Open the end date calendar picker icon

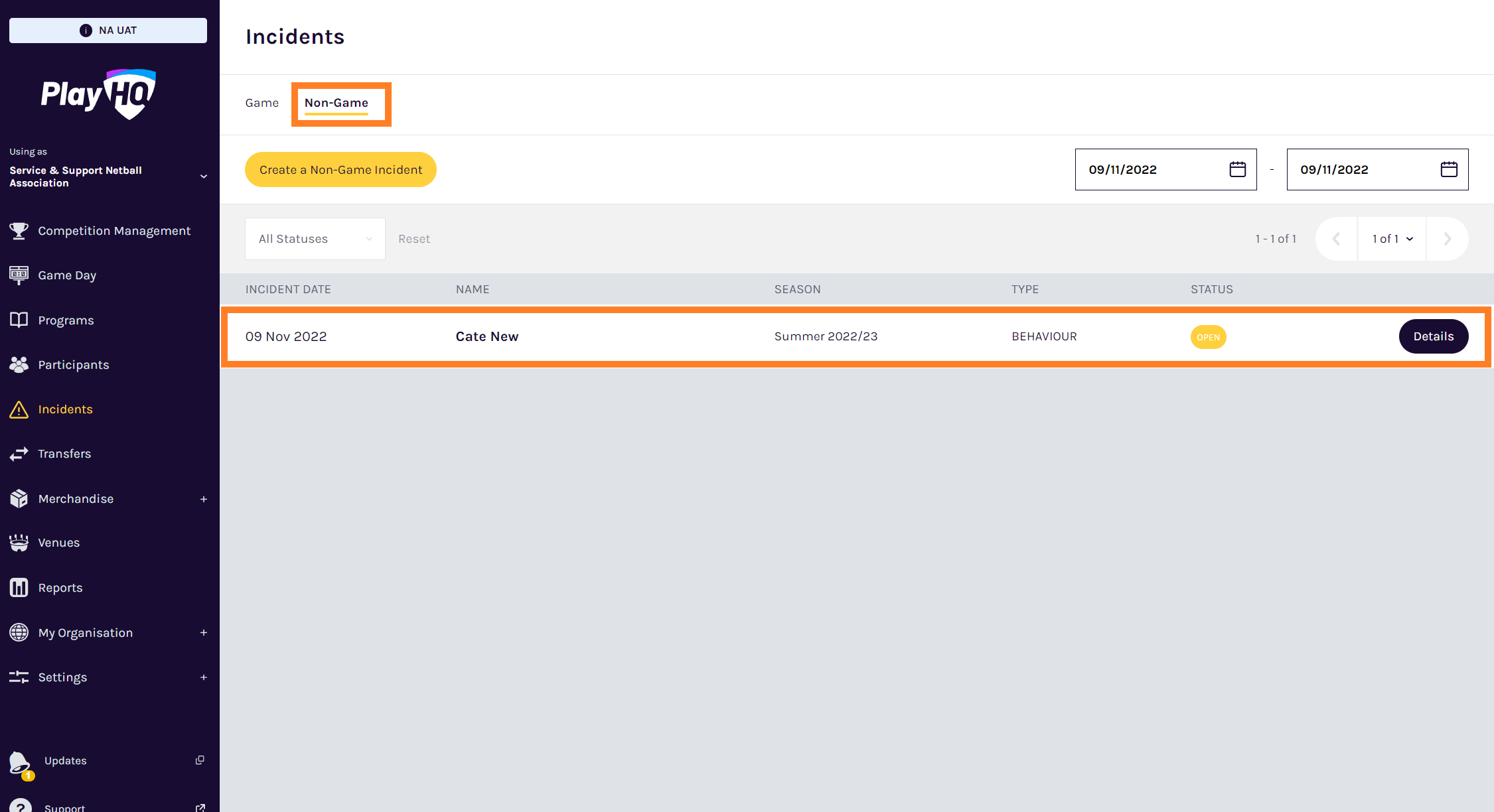pos(1449,169)
